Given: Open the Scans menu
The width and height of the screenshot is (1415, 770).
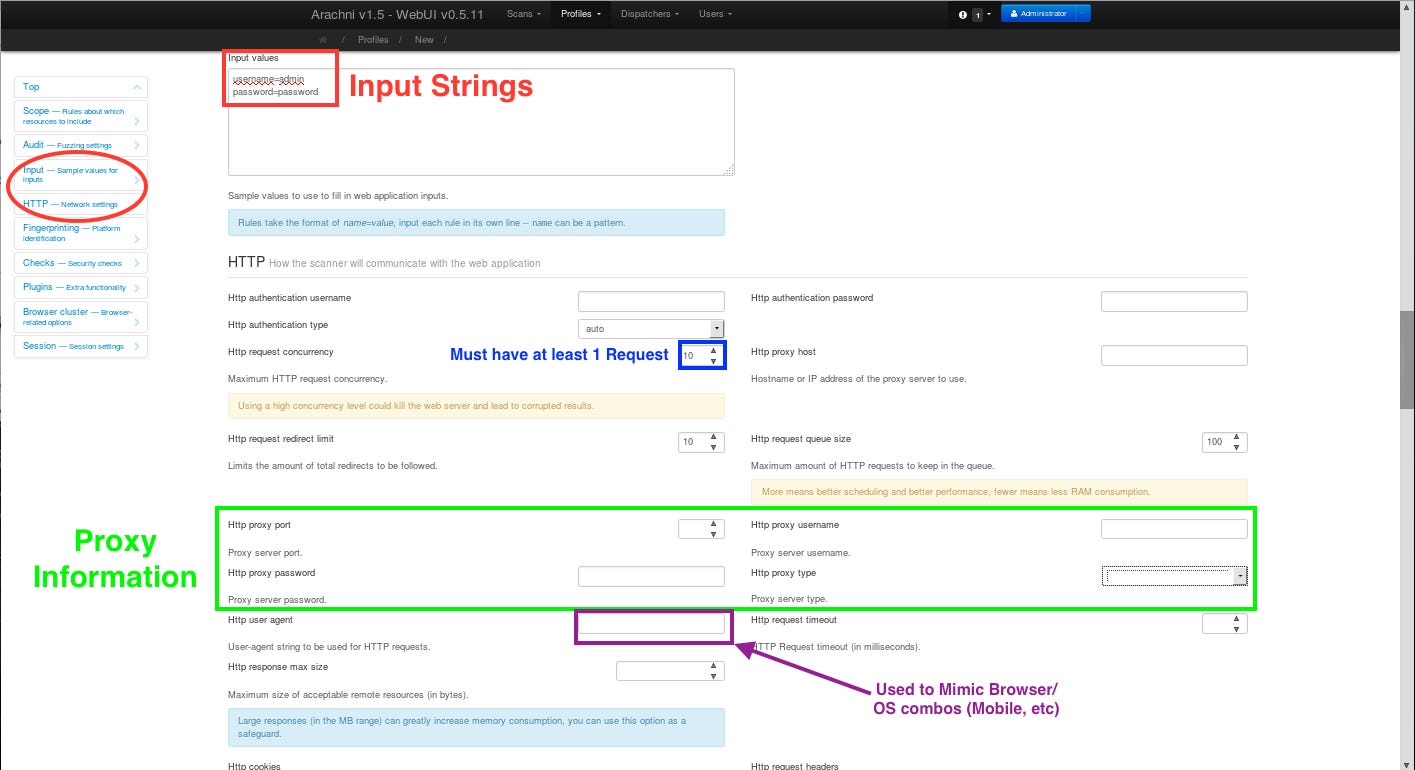Looking at the screenshot, I should 523,14.
